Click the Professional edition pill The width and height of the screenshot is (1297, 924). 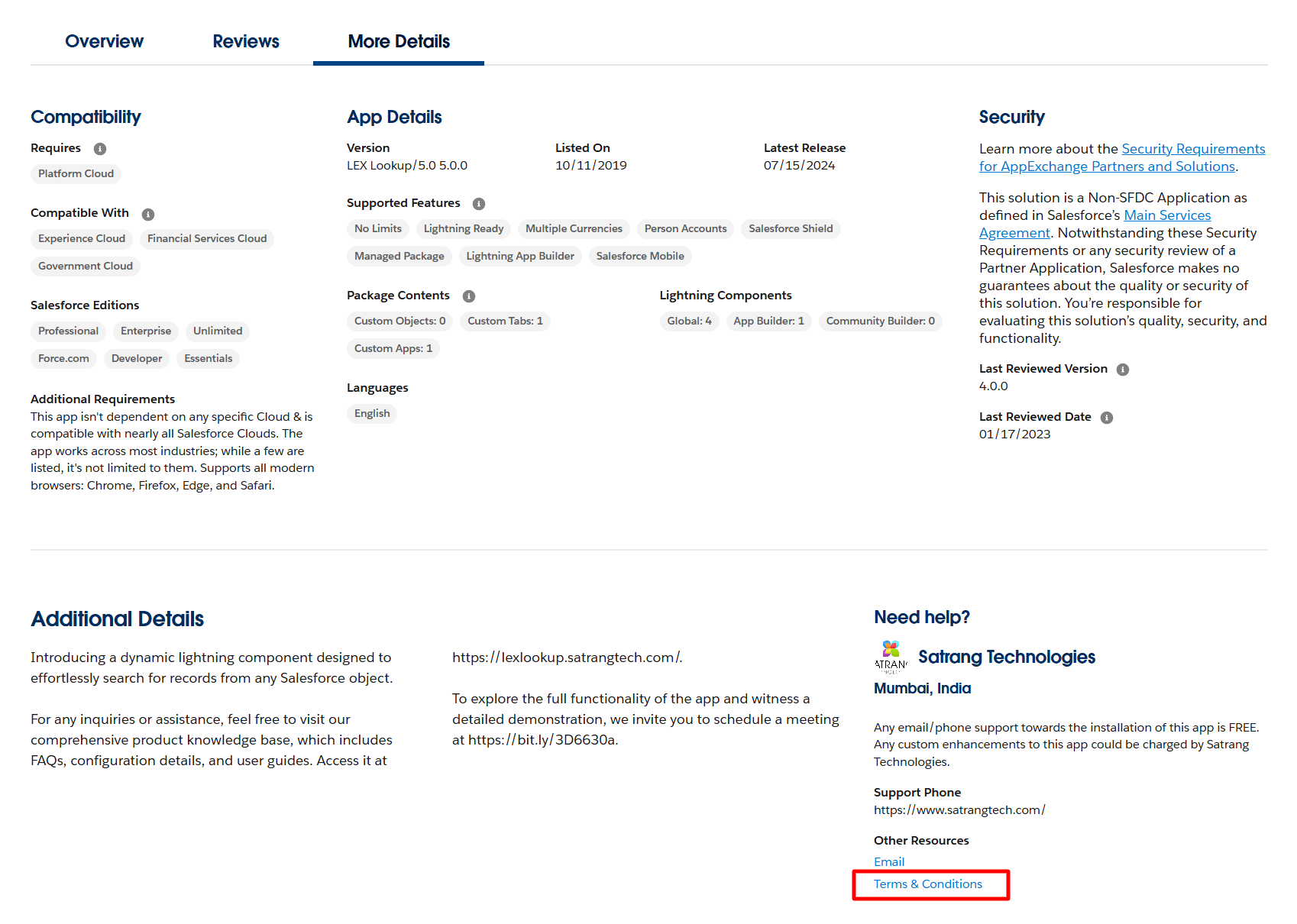[68, 331]
